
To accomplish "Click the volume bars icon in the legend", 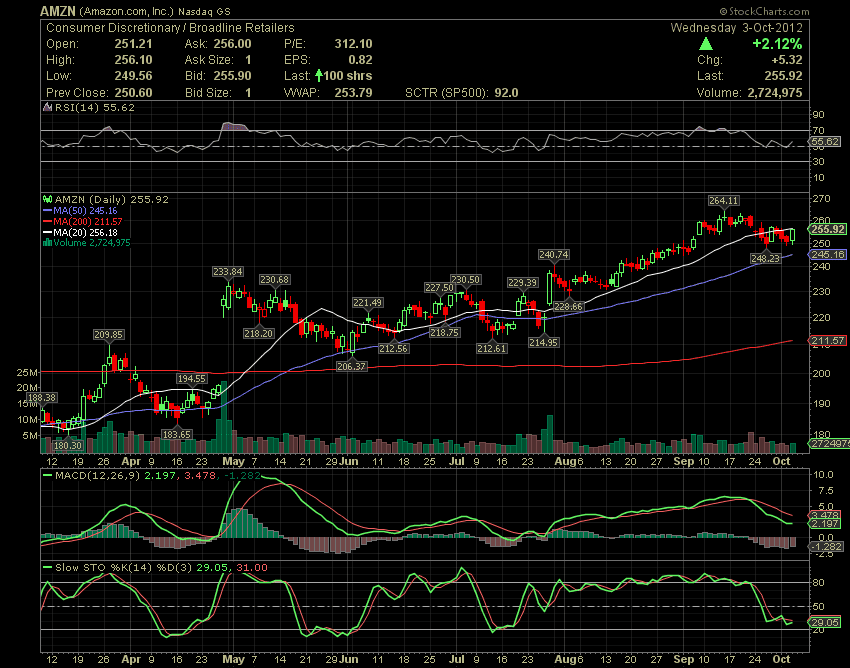I will 48,242.
